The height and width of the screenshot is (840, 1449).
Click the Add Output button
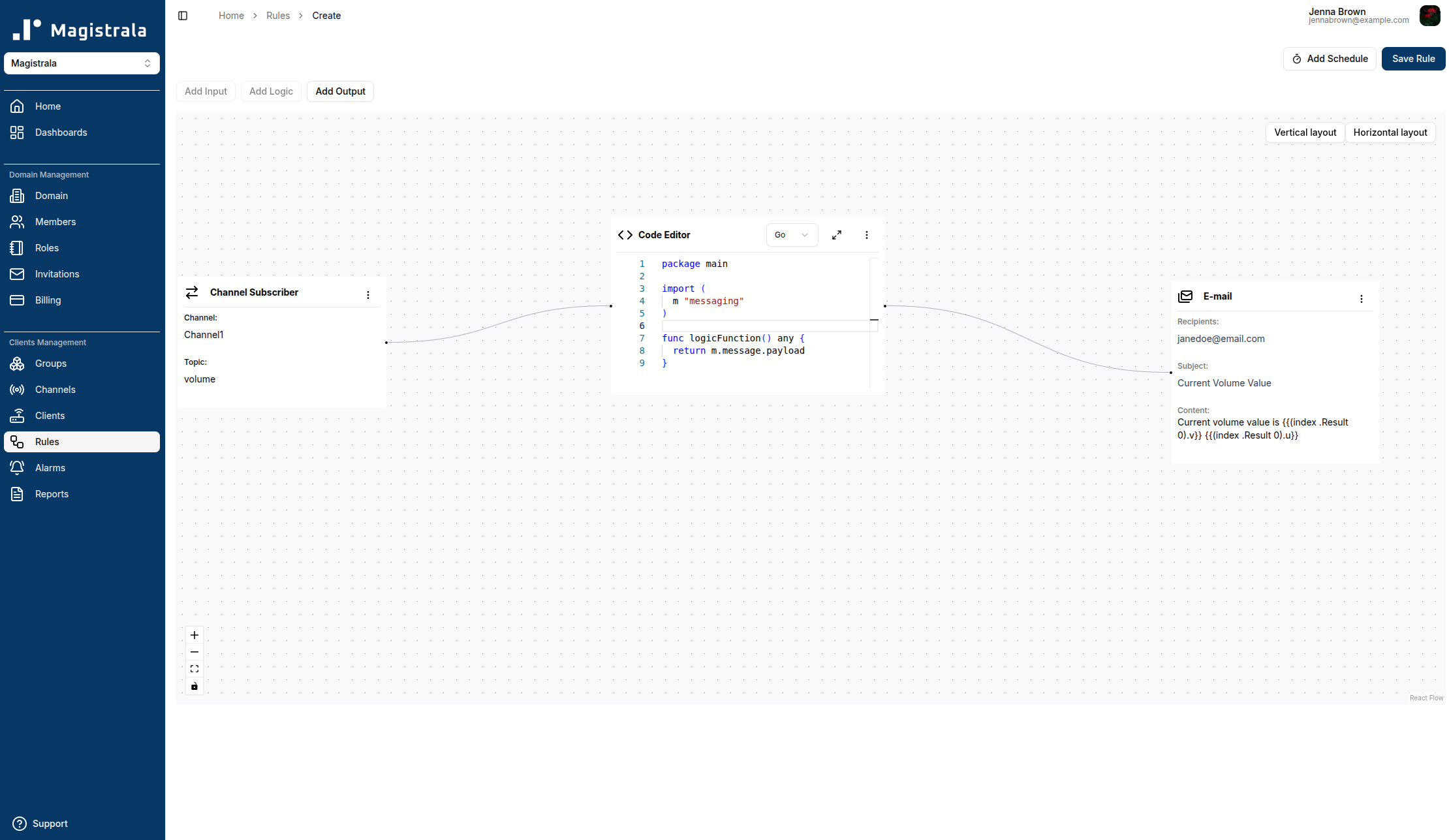340,91
